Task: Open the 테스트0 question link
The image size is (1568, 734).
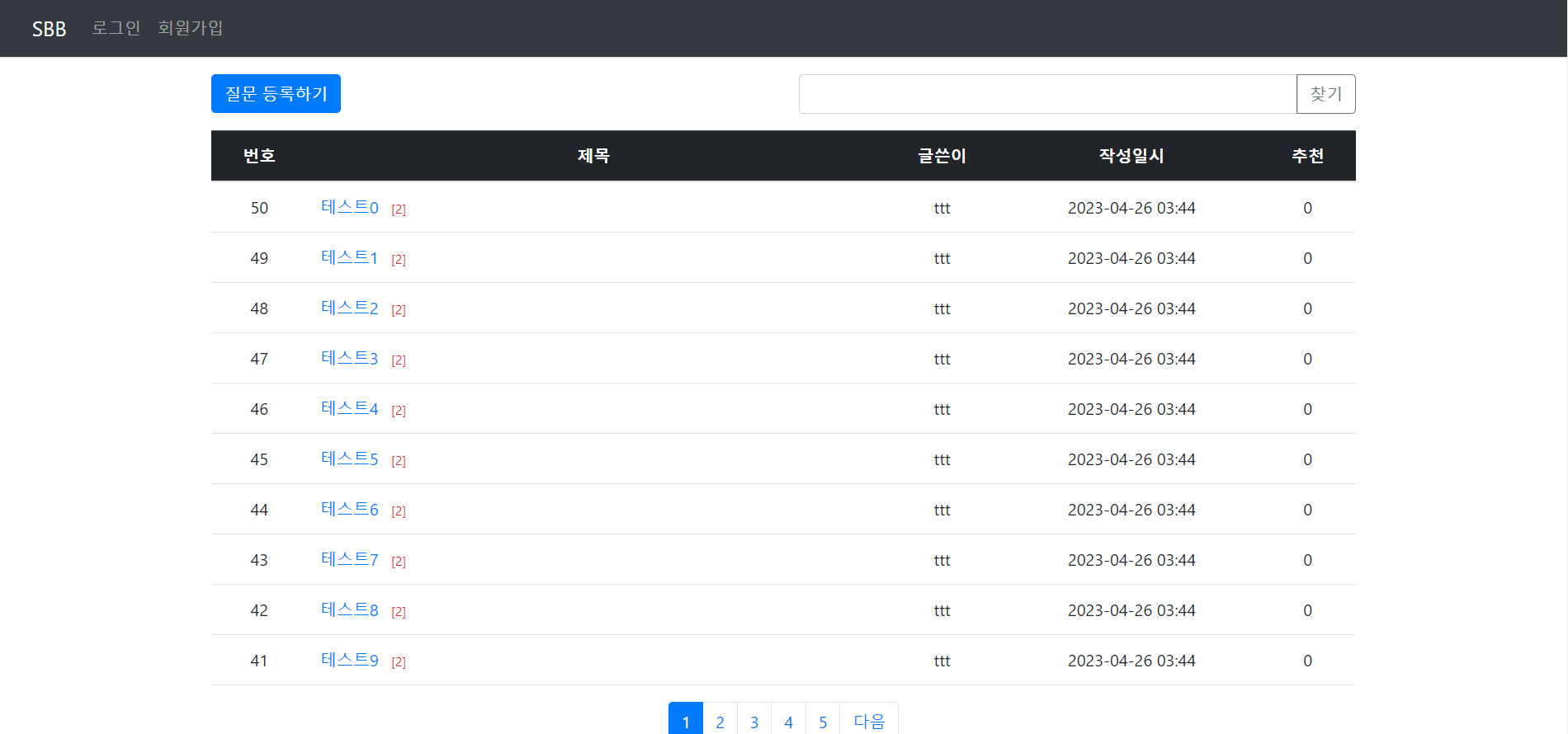Action: click(350, 207)
